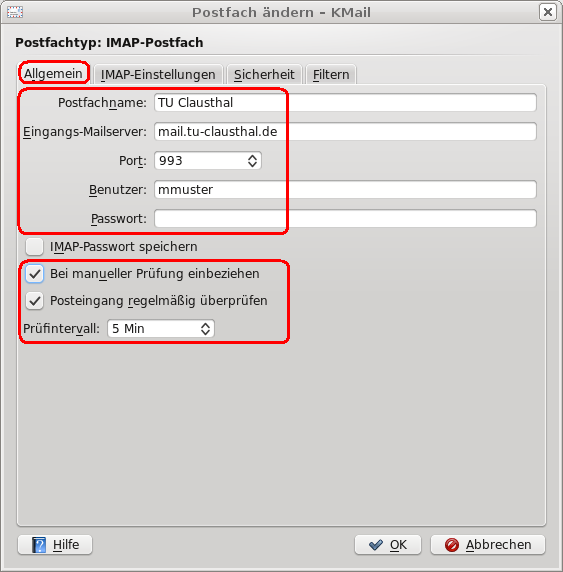Click the help book icon on Hilfe button

click(x=39, y=545)
